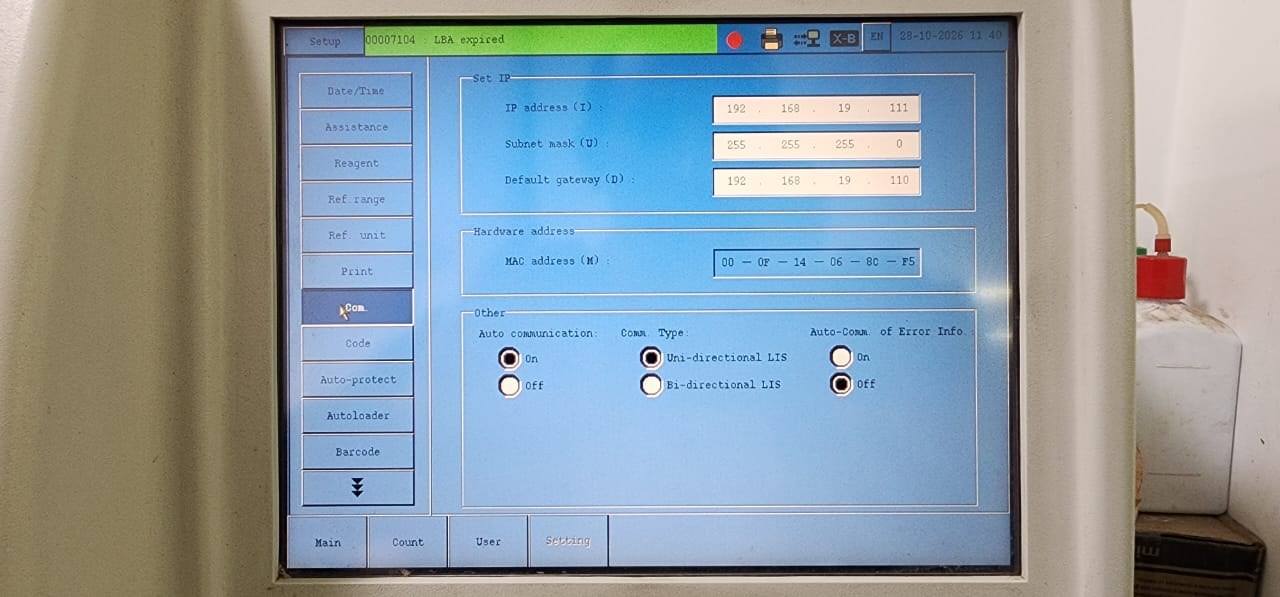Image resolution: width=1280 pixels, height=597 pixels.
Task: Open Code setup page
Action: pos(357,343)
